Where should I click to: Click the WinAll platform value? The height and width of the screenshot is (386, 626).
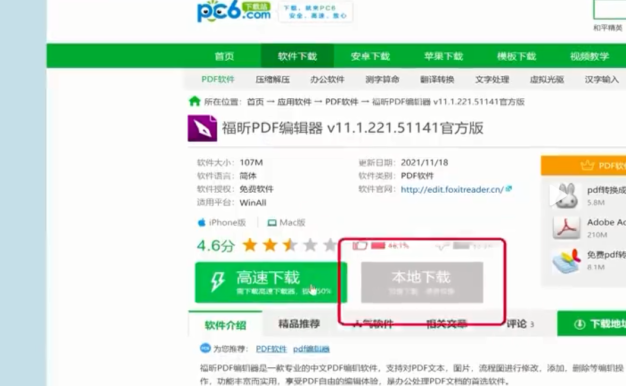[253, 202]
